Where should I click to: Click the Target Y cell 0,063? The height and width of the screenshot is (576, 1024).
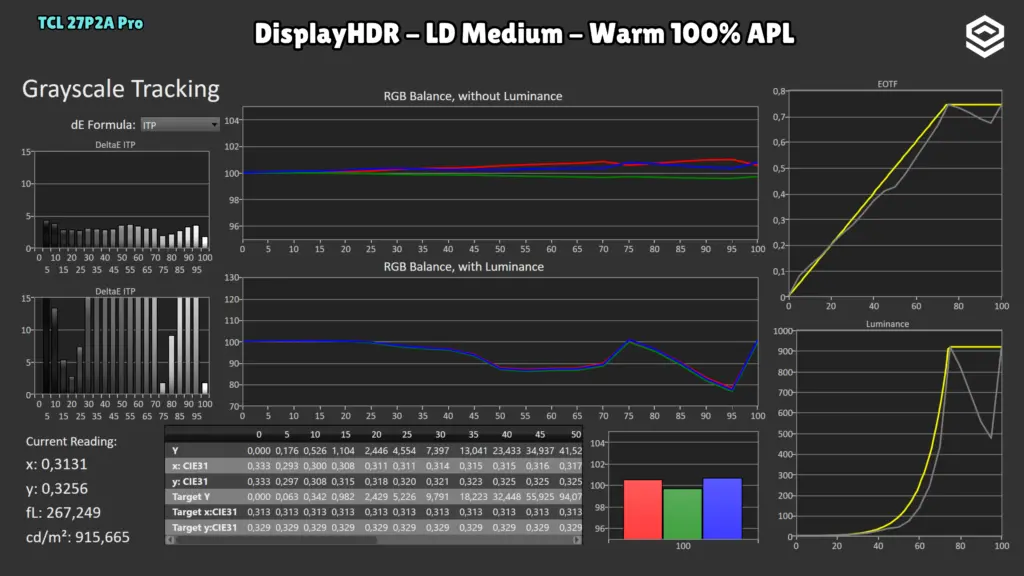tap(287, 496)
